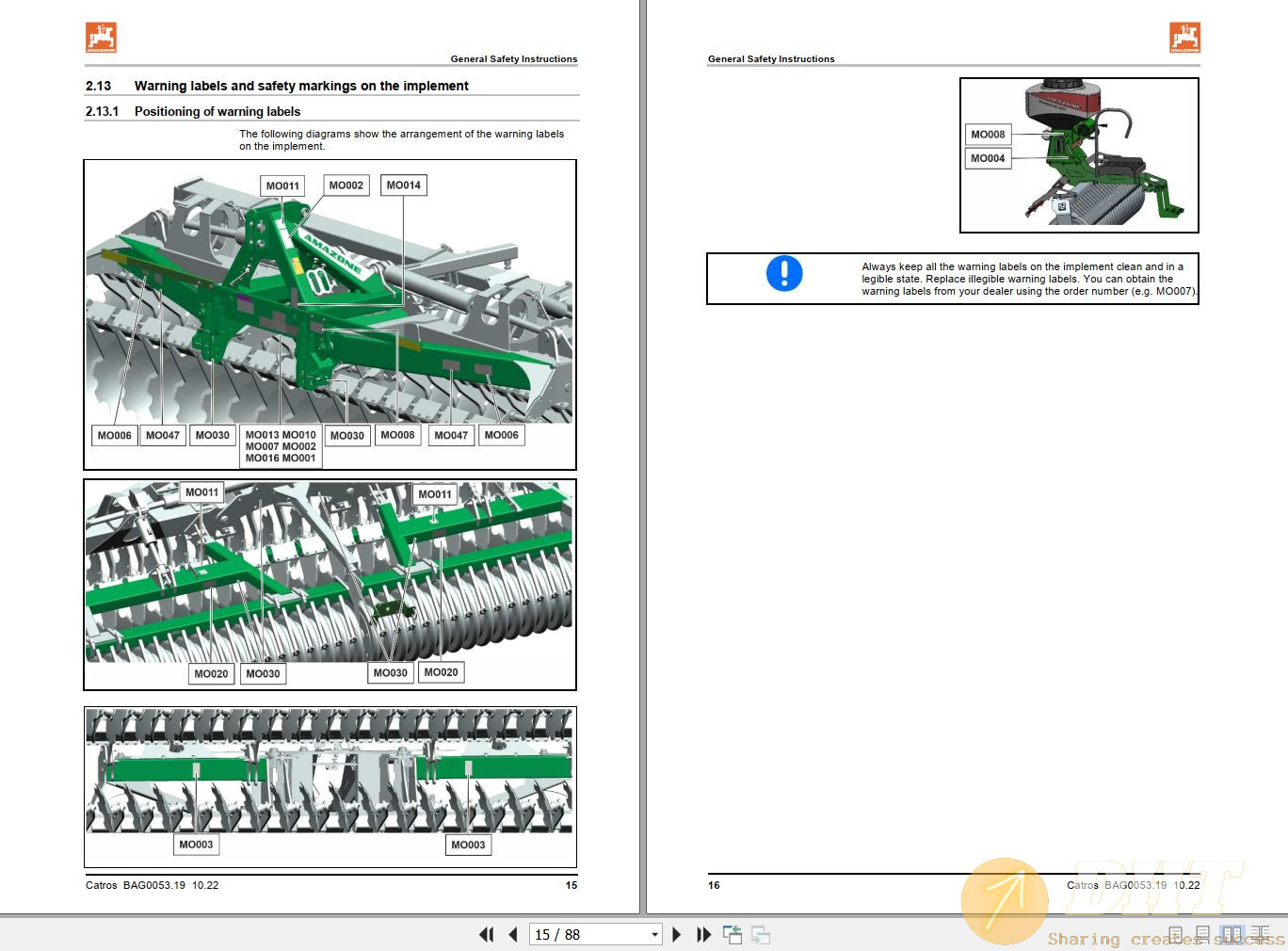Image resolution: width=1288 pixels, height=951 pixels.
Task: Click the top diagram showing the Amazone frame
Action: pos(330,314)
